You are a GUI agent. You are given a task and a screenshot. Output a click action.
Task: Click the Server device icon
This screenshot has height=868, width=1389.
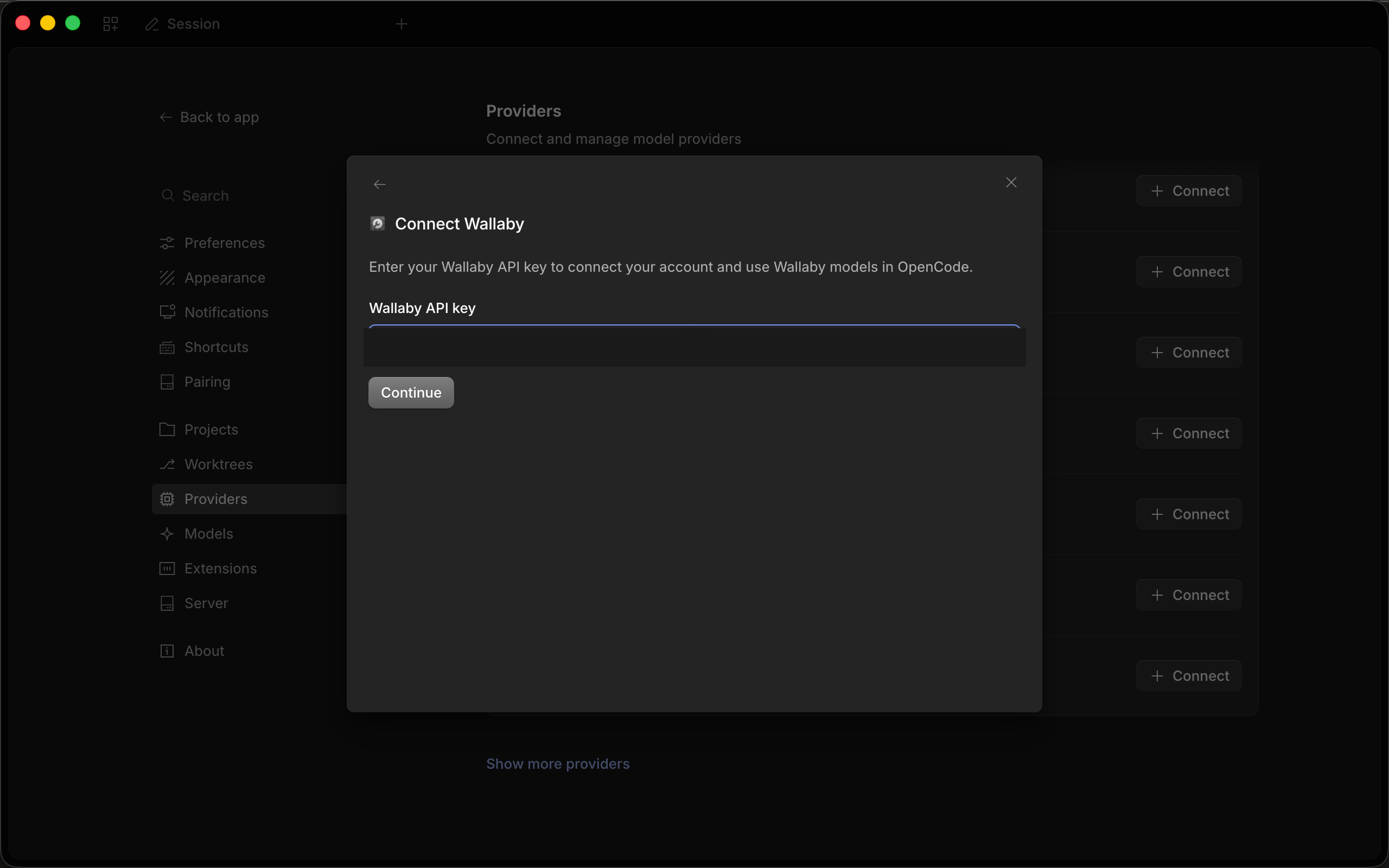pos(167,603)
